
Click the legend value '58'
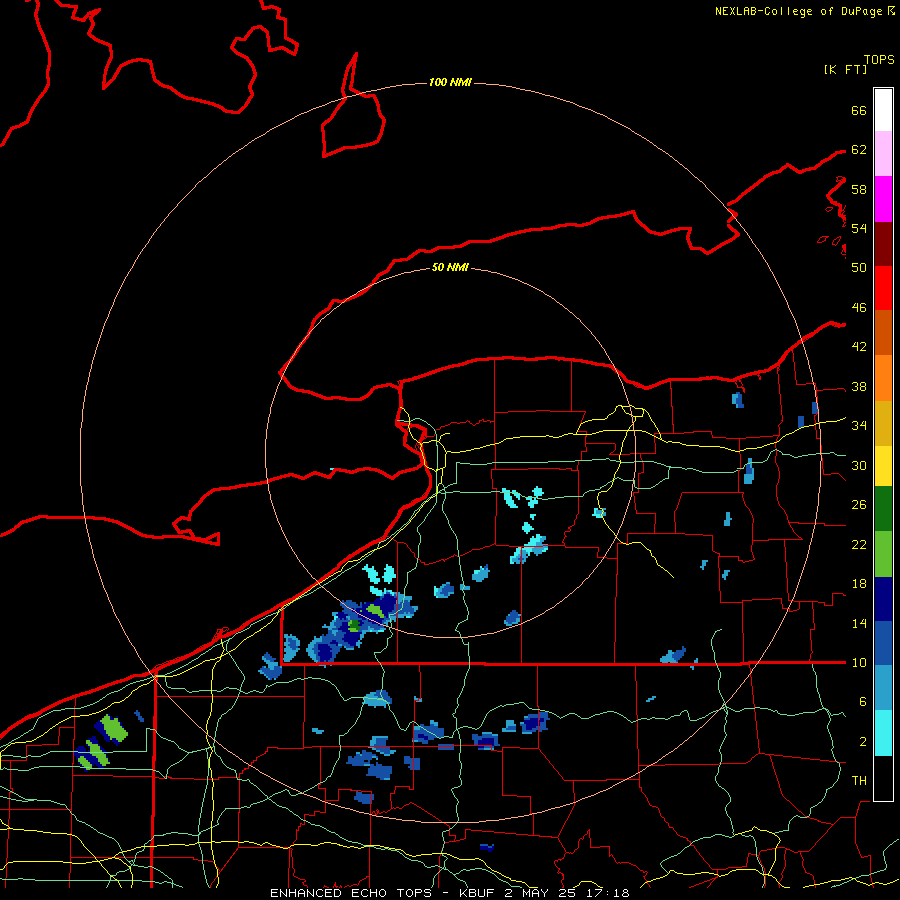point(859,189)
